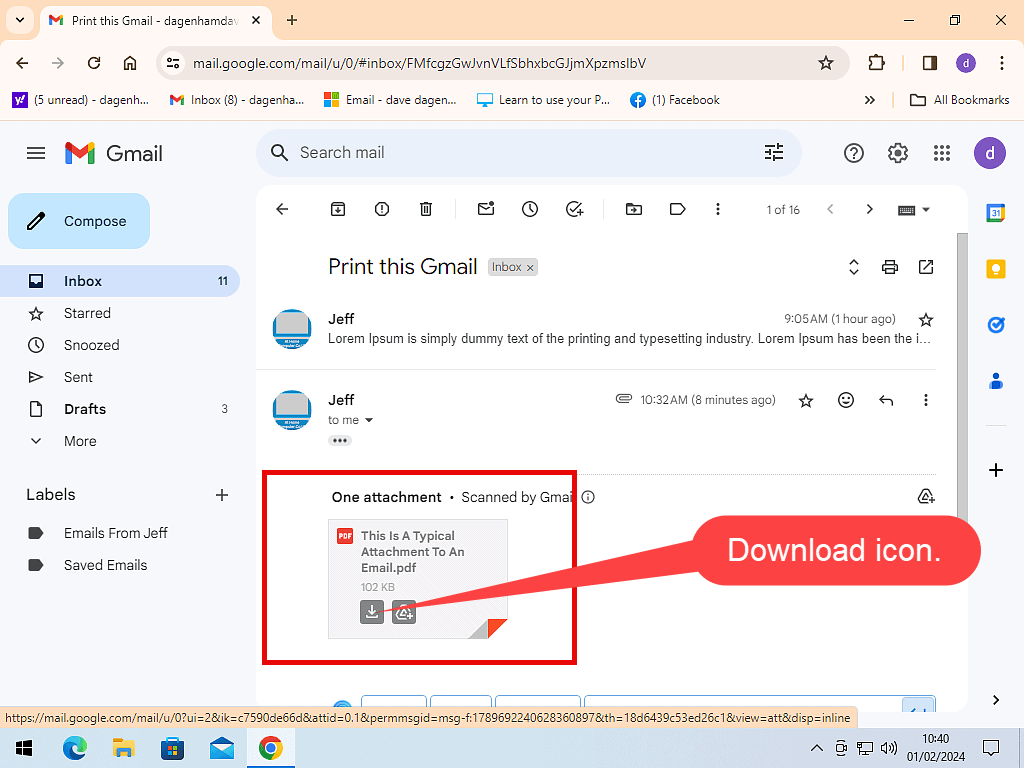
Task: Star Jeff's 10:32 AM message
Action: [806, 399]
